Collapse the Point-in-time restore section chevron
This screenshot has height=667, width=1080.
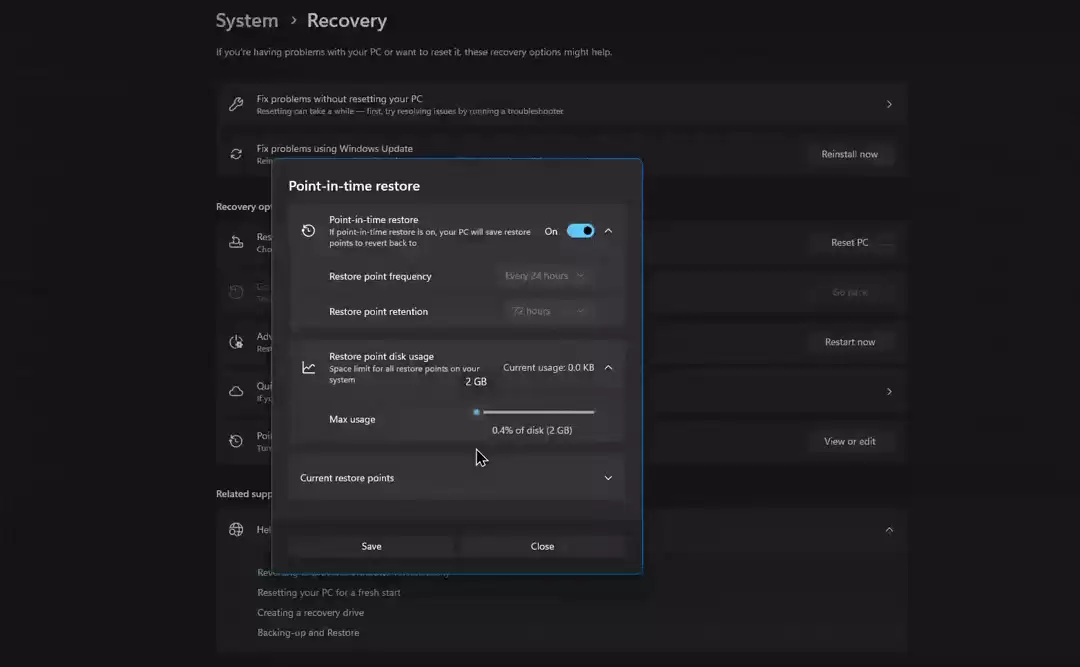pos(608,231)
